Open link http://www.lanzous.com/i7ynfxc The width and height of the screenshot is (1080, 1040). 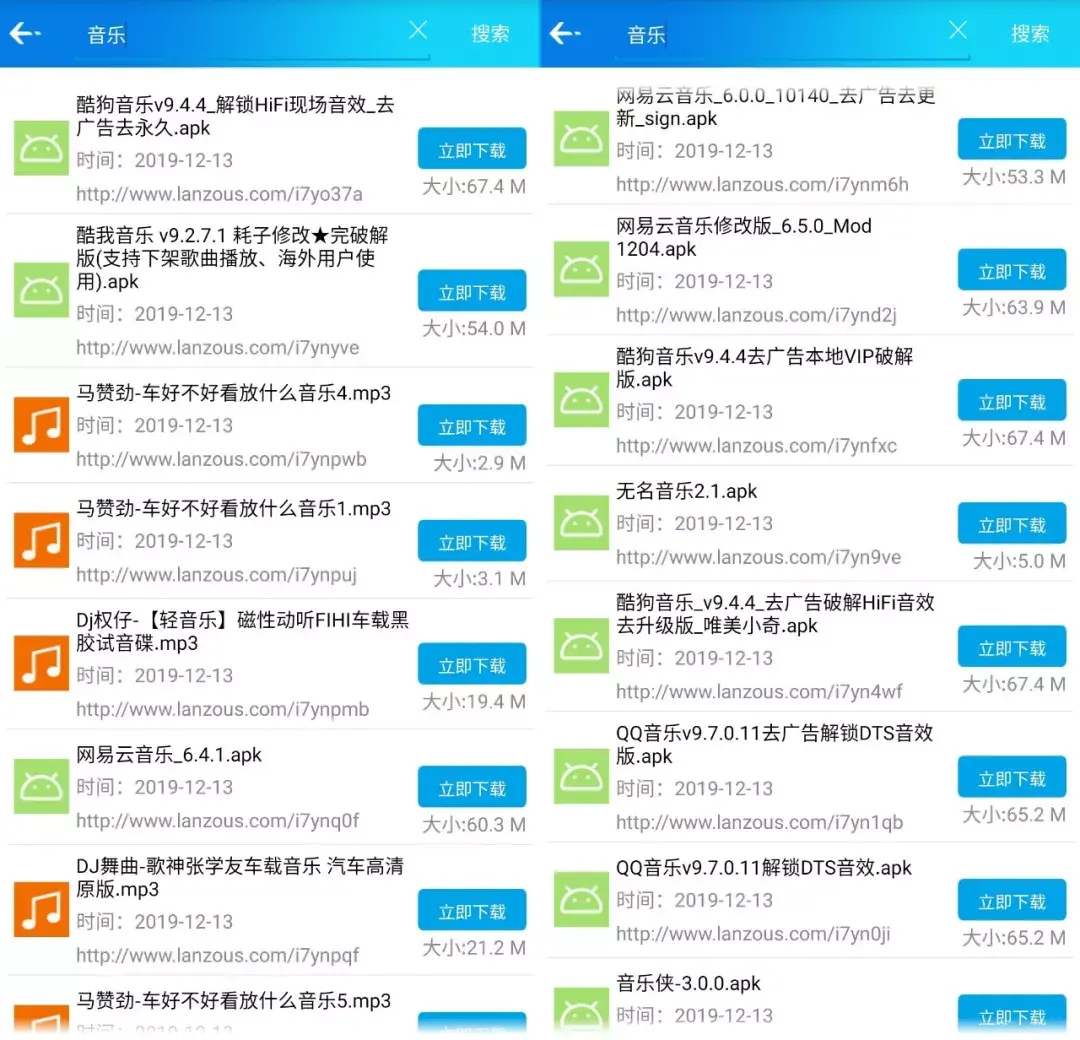756,446
